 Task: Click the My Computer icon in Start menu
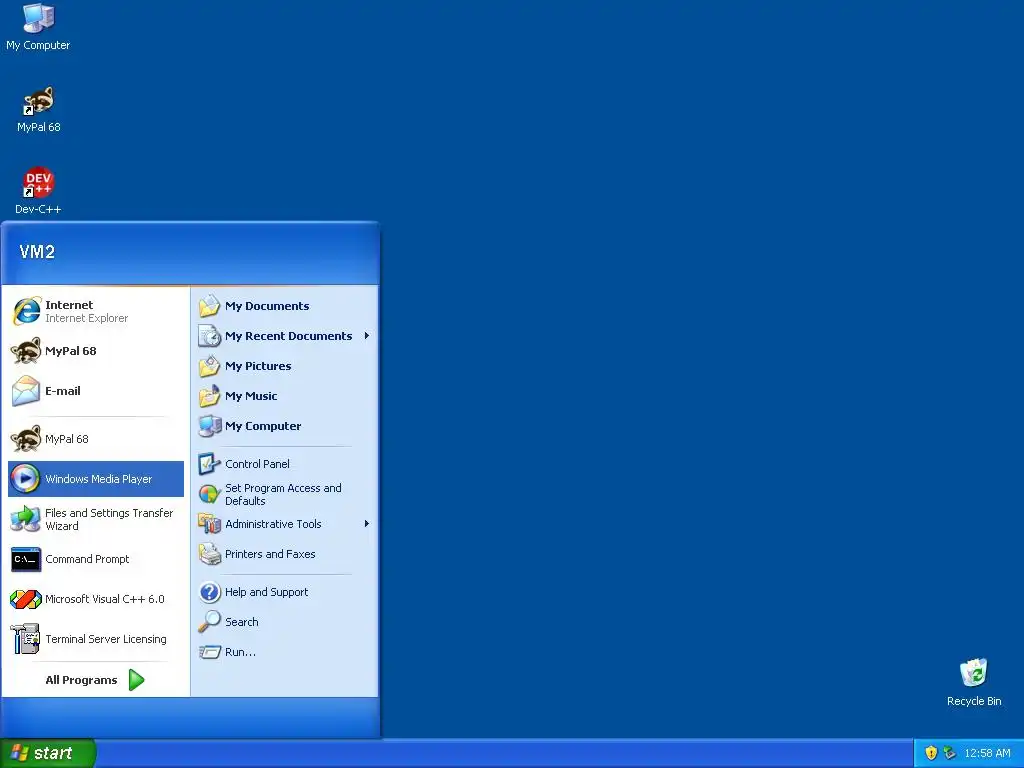pyautogui.click(x=210, y=426)
